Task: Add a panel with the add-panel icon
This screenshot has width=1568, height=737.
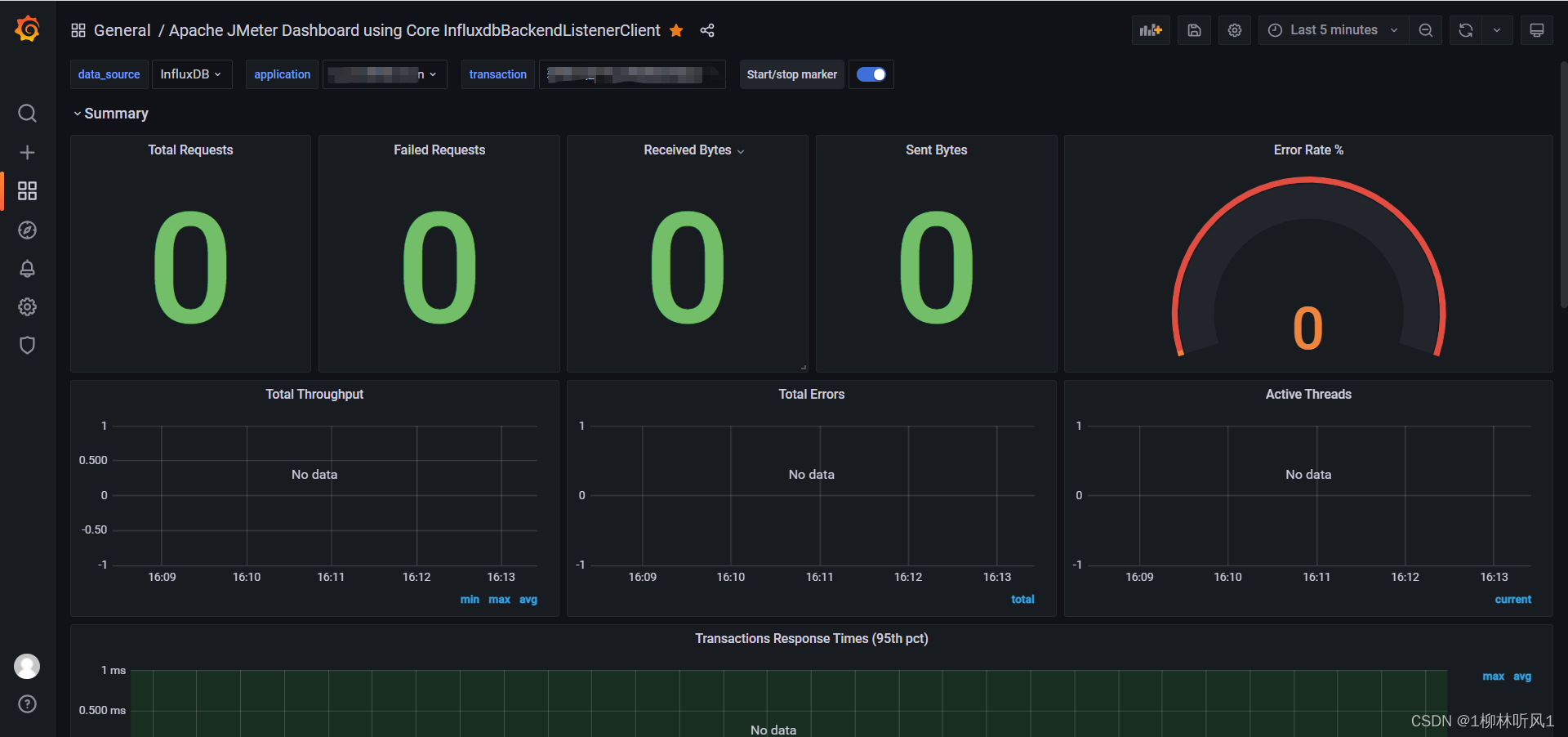Action: tap(1151, 30)
